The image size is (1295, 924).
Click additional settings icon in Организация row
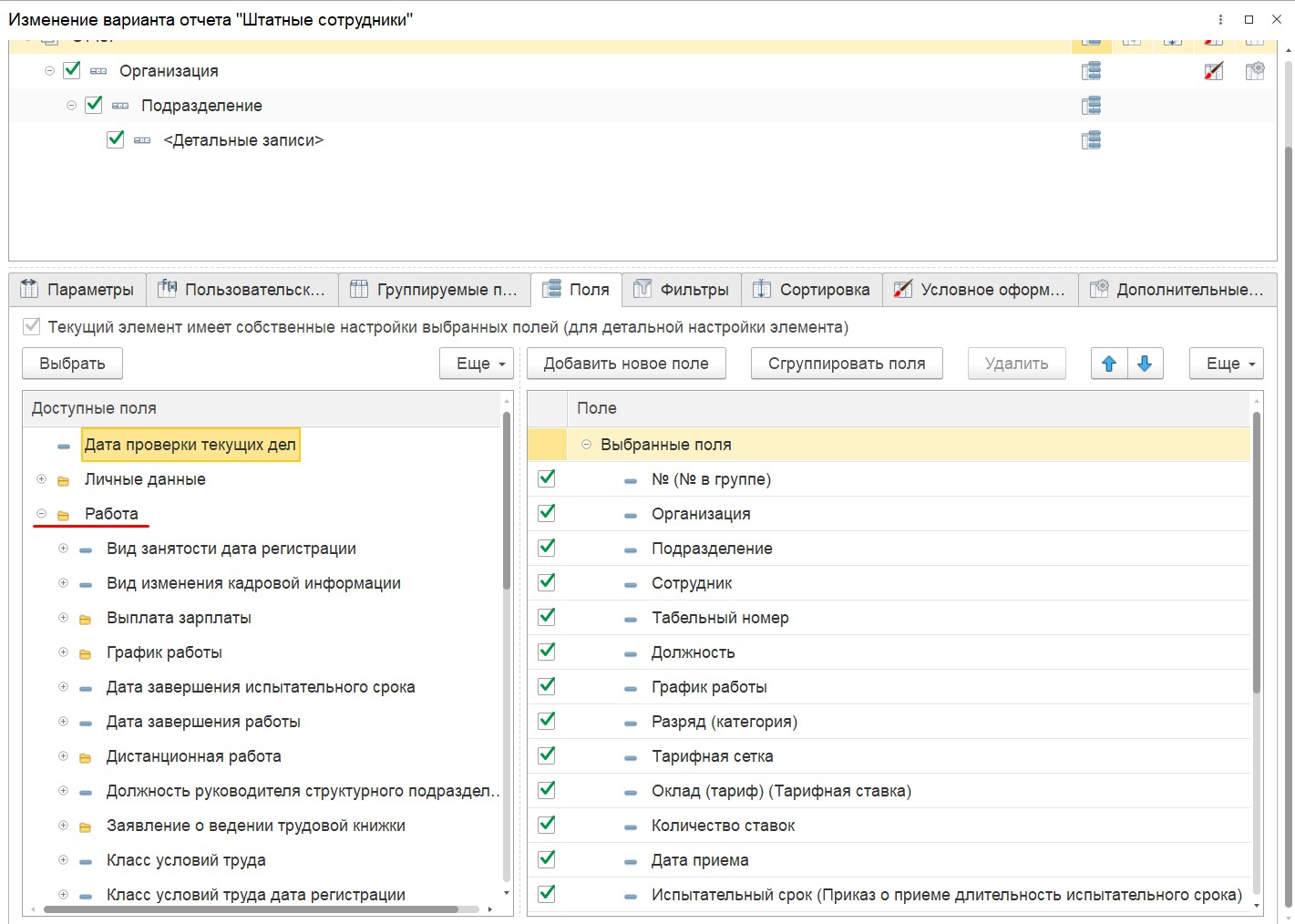coord(1255,71)
